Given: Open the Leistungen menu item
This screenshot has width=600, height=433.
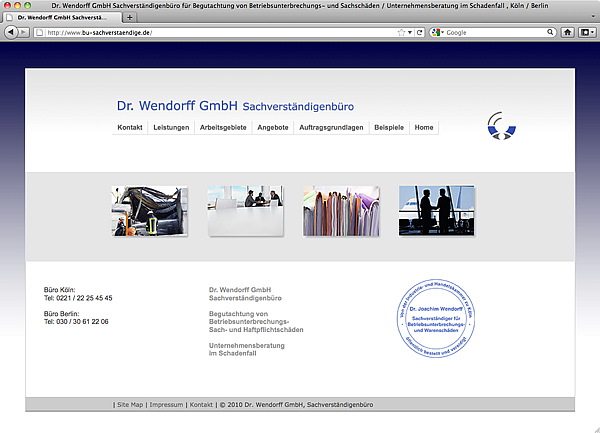Looking at the screenshot, I should point(171,128).
